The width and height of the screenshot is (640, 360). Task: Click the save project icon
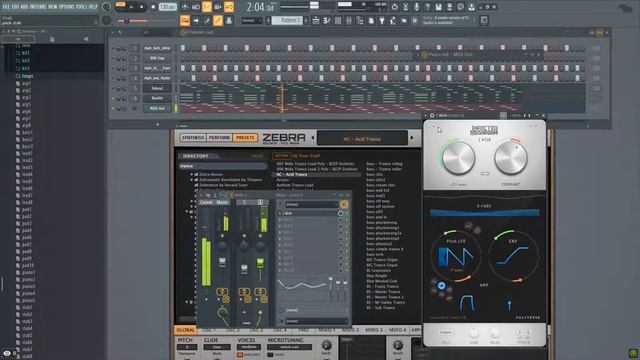coord(438,7)
